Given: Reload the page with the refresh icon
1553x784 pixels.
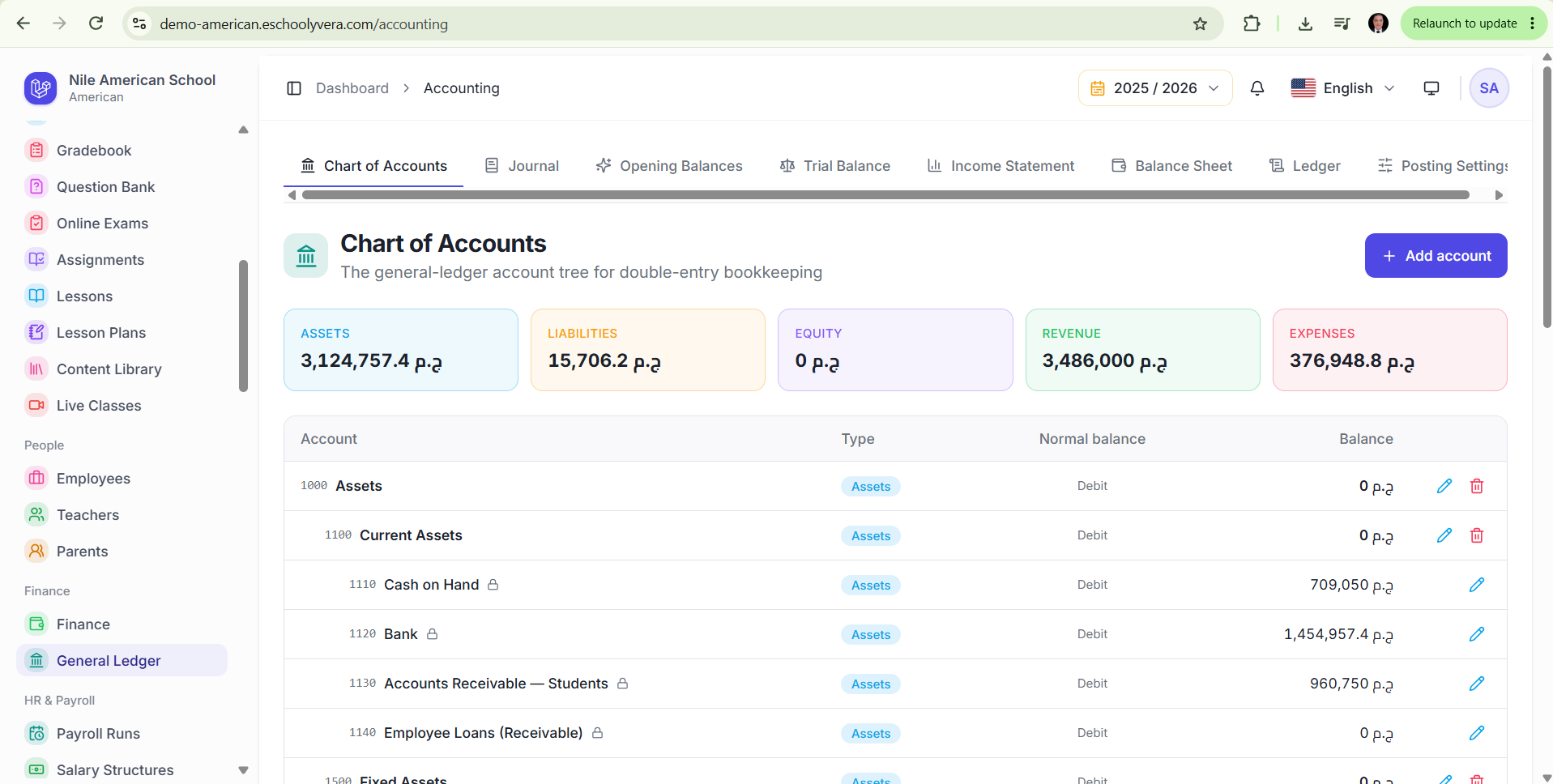Looking at the screenshot, I should click(96, 23).
